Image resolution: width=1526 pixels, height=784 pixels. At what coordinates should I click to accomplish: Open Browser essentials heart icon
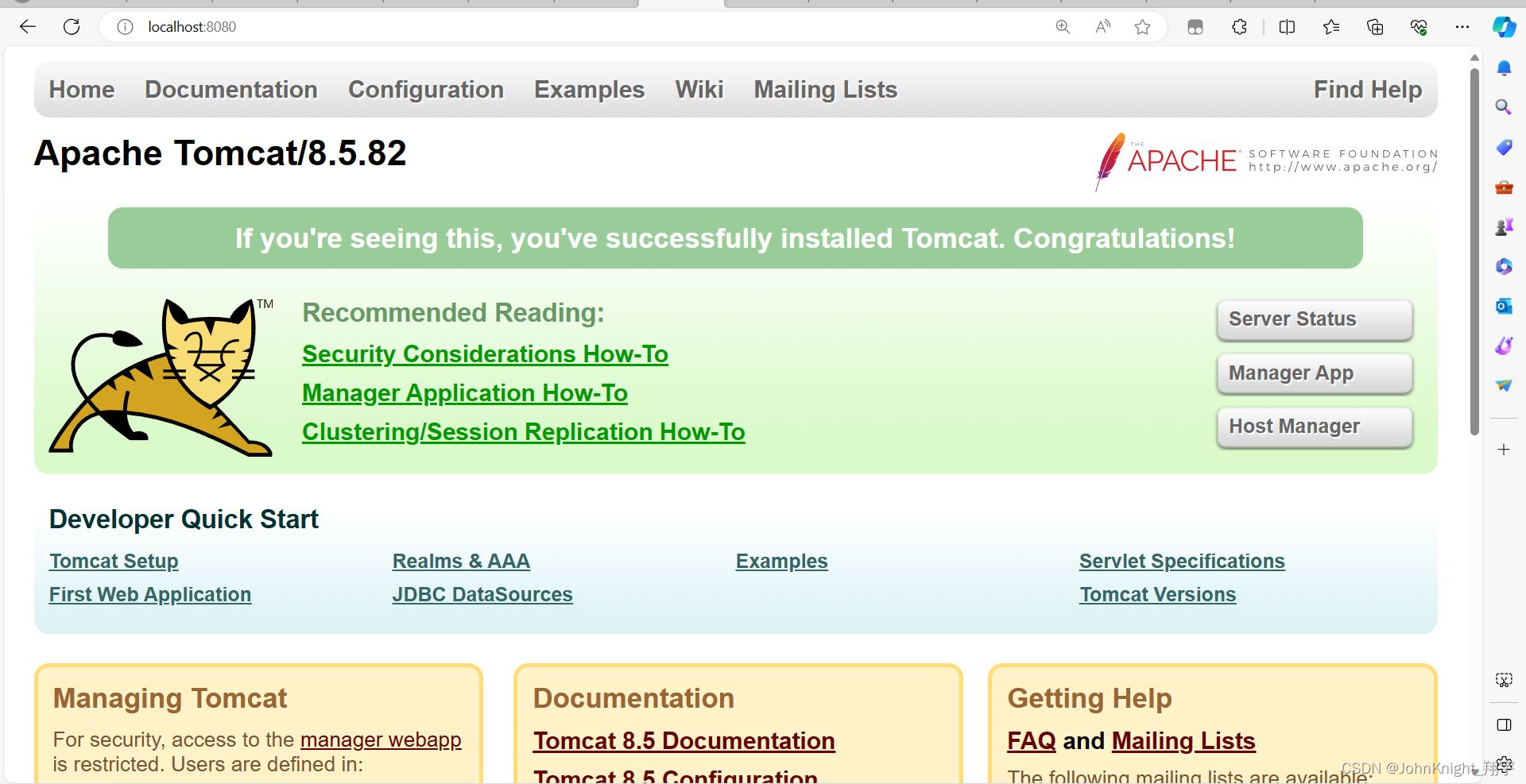pyautogui.click(x=1419, y=27)
